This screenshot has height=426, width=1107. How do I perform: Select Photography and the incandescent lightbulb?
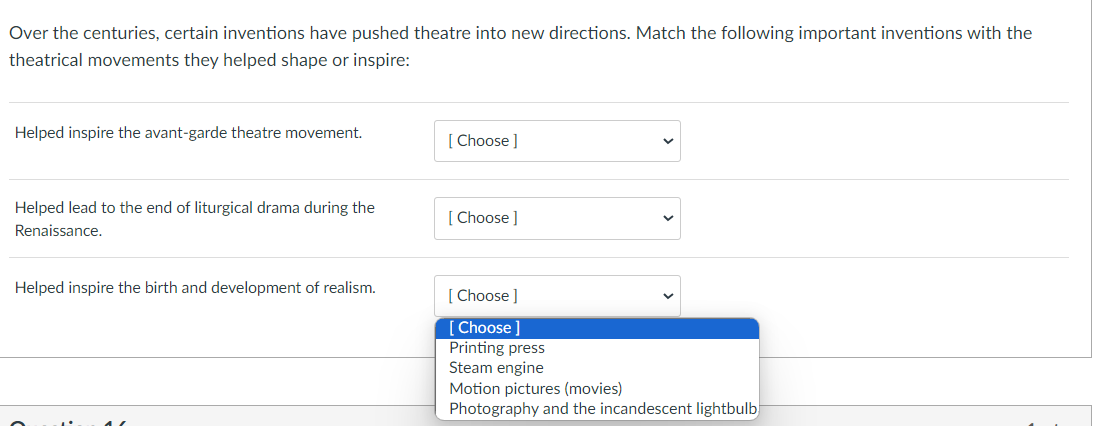[603, 409]
